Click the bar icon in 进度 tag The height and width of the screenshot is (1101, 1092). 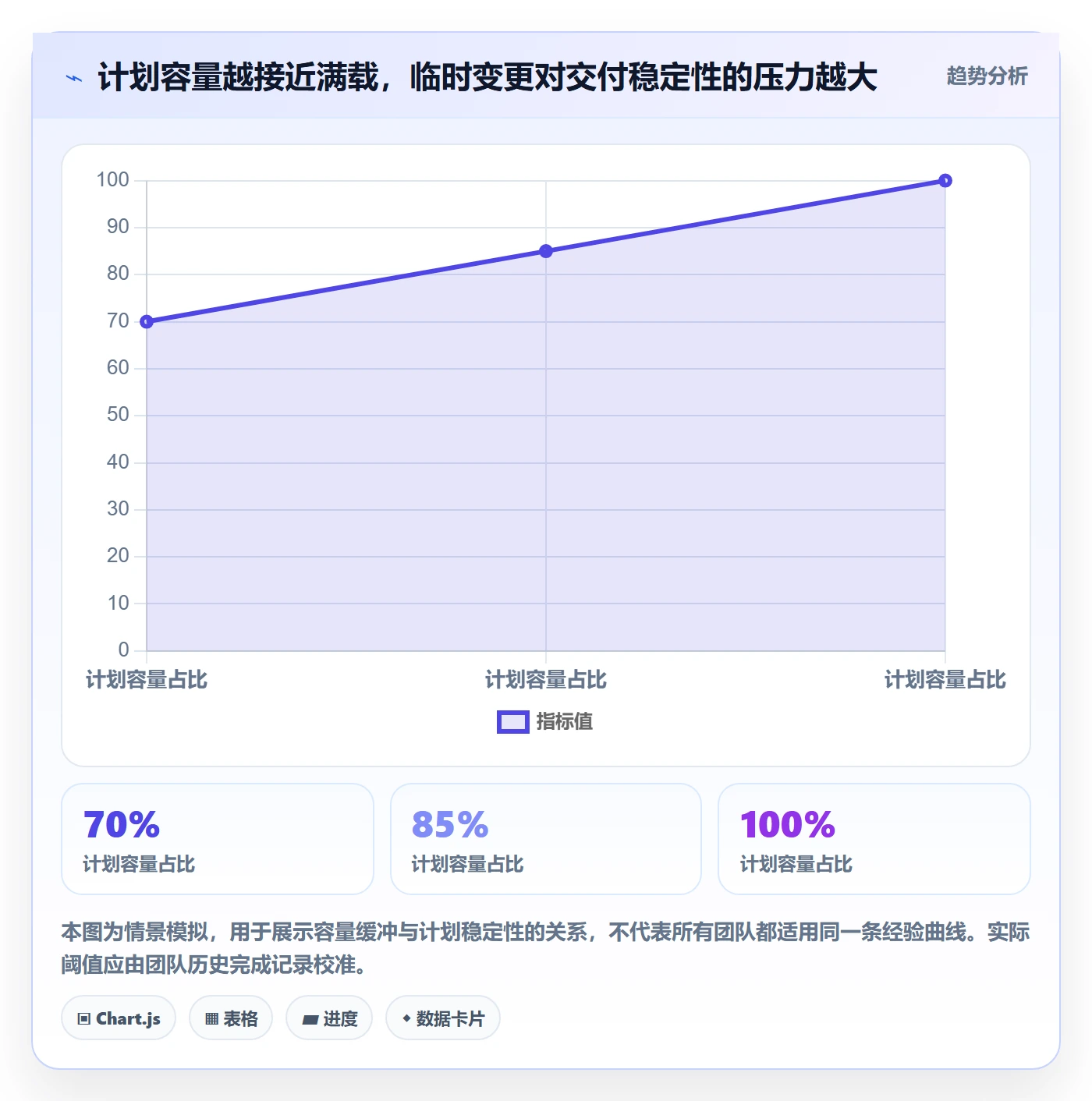(x=310, y=1020)
